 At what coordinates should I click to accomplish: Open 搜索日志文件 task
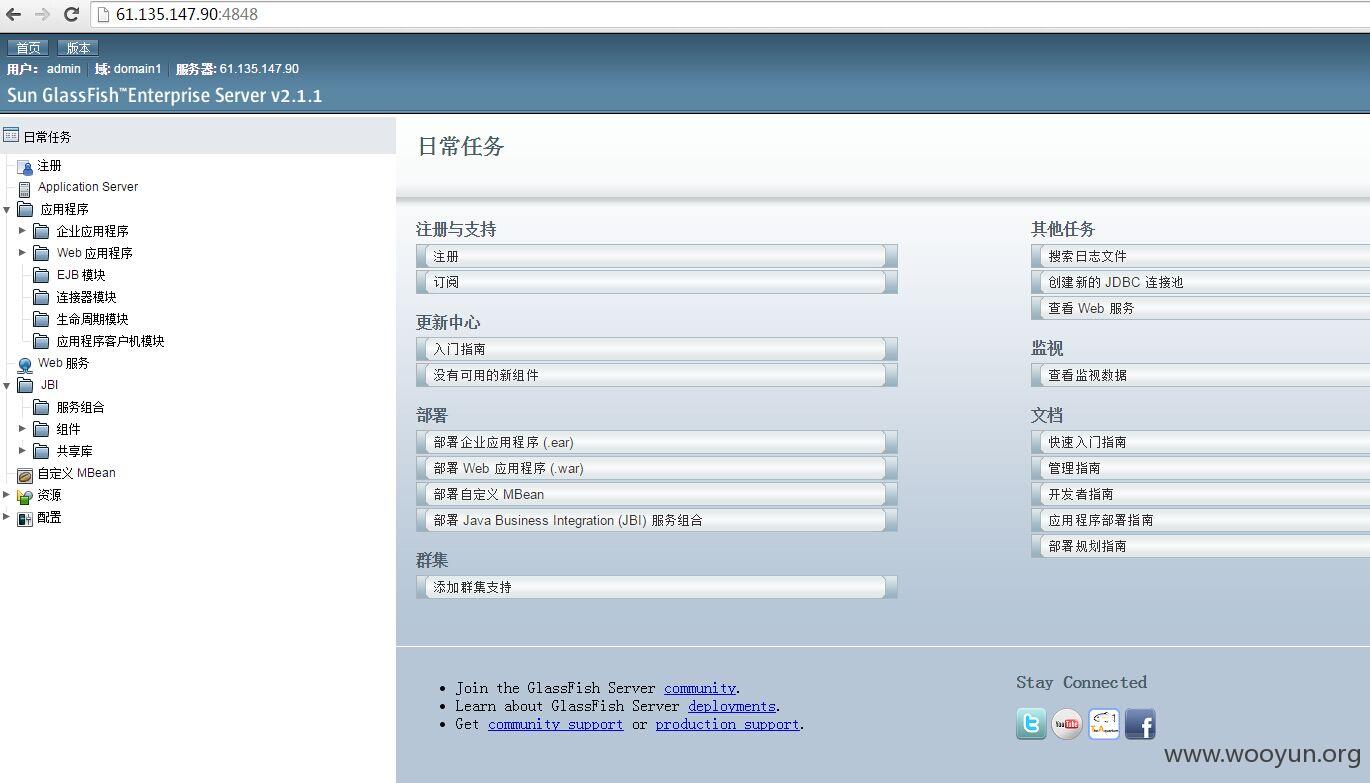1201,256
